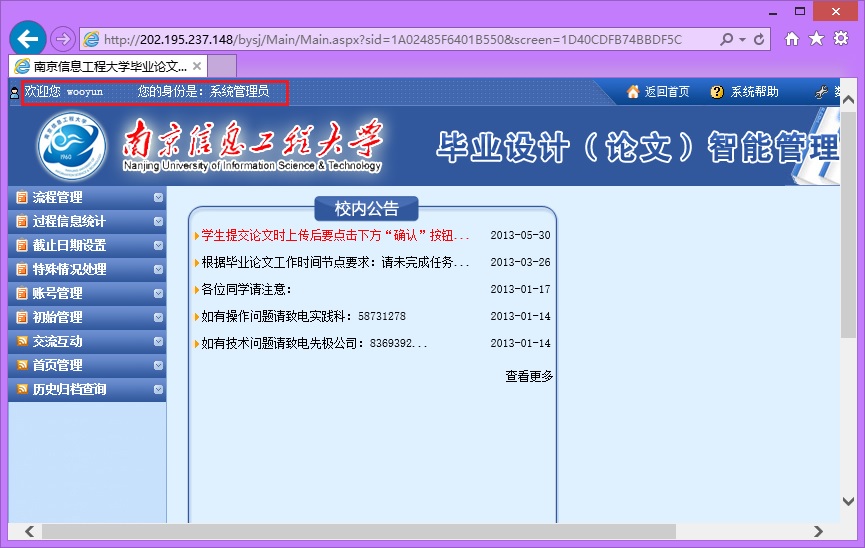The width and height of the screenshot is (865, 548).
Task: Expand 截止日期设置 with its chevron
Action: click(158, 246)
